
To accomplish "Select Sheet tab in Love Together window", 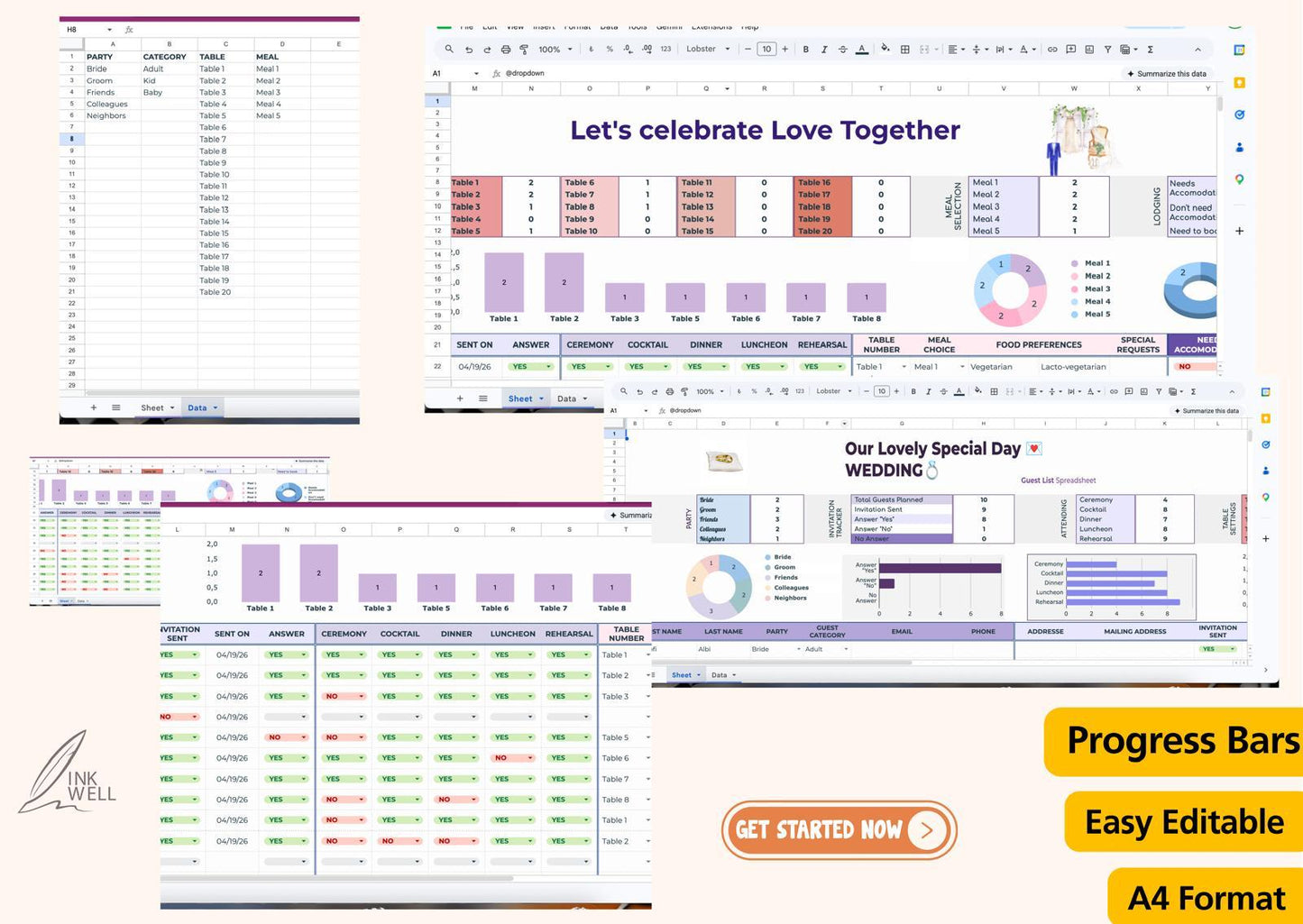I will coord(526,398).
